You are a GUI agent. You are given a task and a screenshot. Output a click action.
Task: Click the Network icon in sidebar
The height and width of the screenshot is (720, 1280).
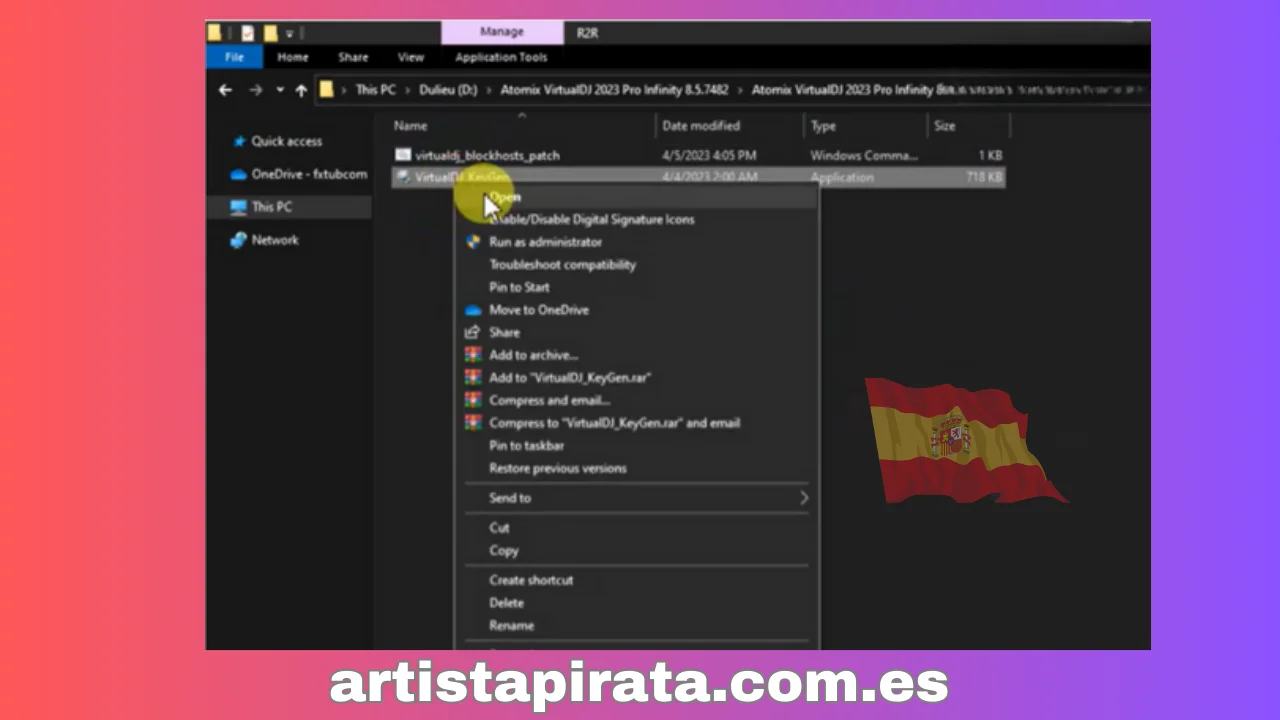[238, 240]
